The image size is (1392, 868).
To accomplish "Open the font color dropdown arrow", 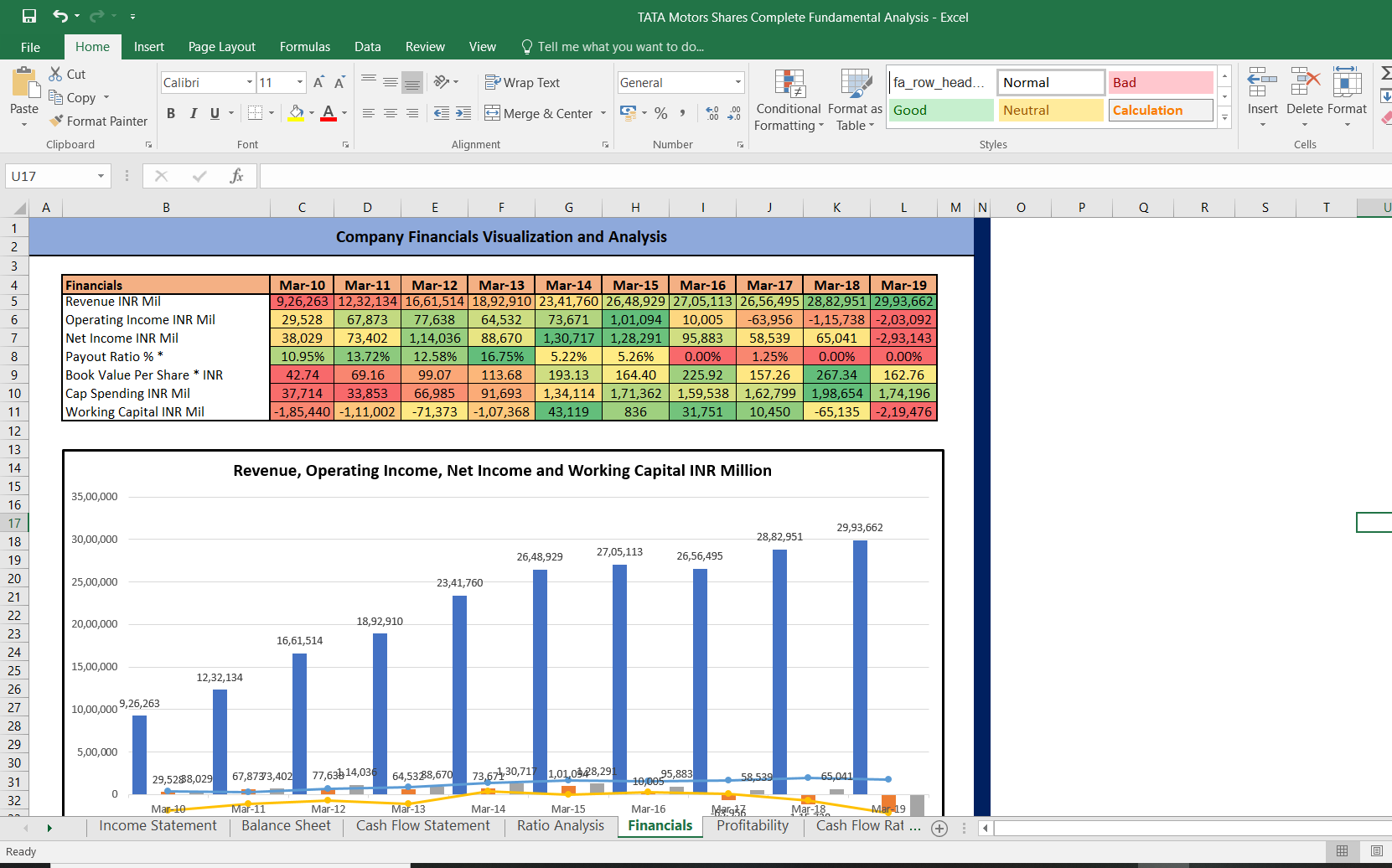I will click(x=344, y=113).
